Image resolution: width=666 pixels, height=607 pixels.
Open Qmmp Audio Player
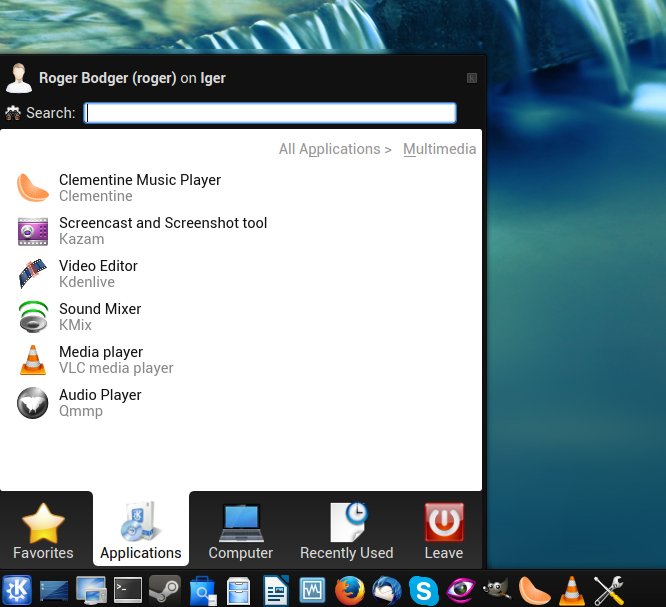(241, 402)
